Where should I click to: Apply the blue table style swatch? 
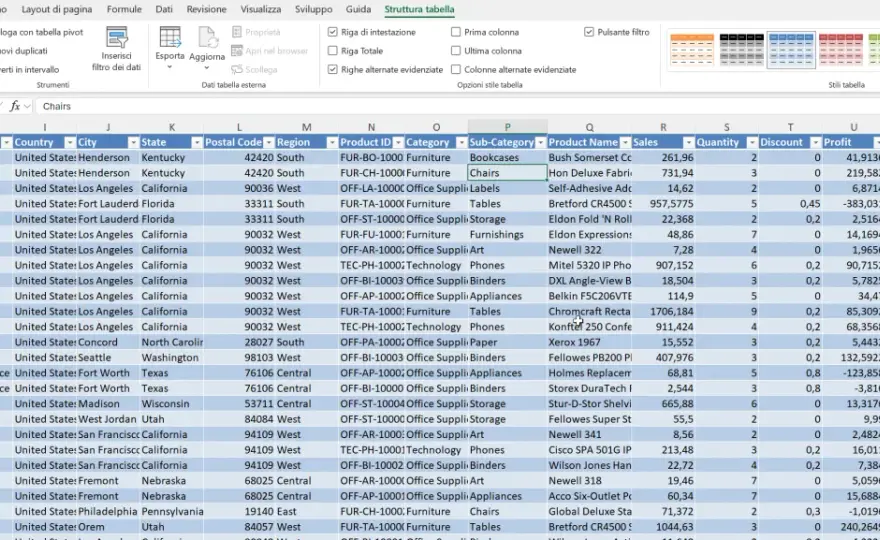point(791,49)
